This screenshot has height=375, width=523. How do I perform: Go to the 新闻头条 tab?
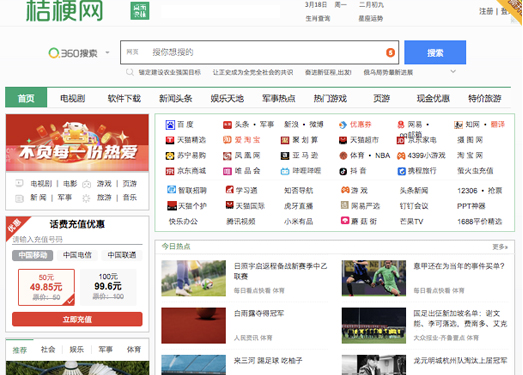point(175,98)
